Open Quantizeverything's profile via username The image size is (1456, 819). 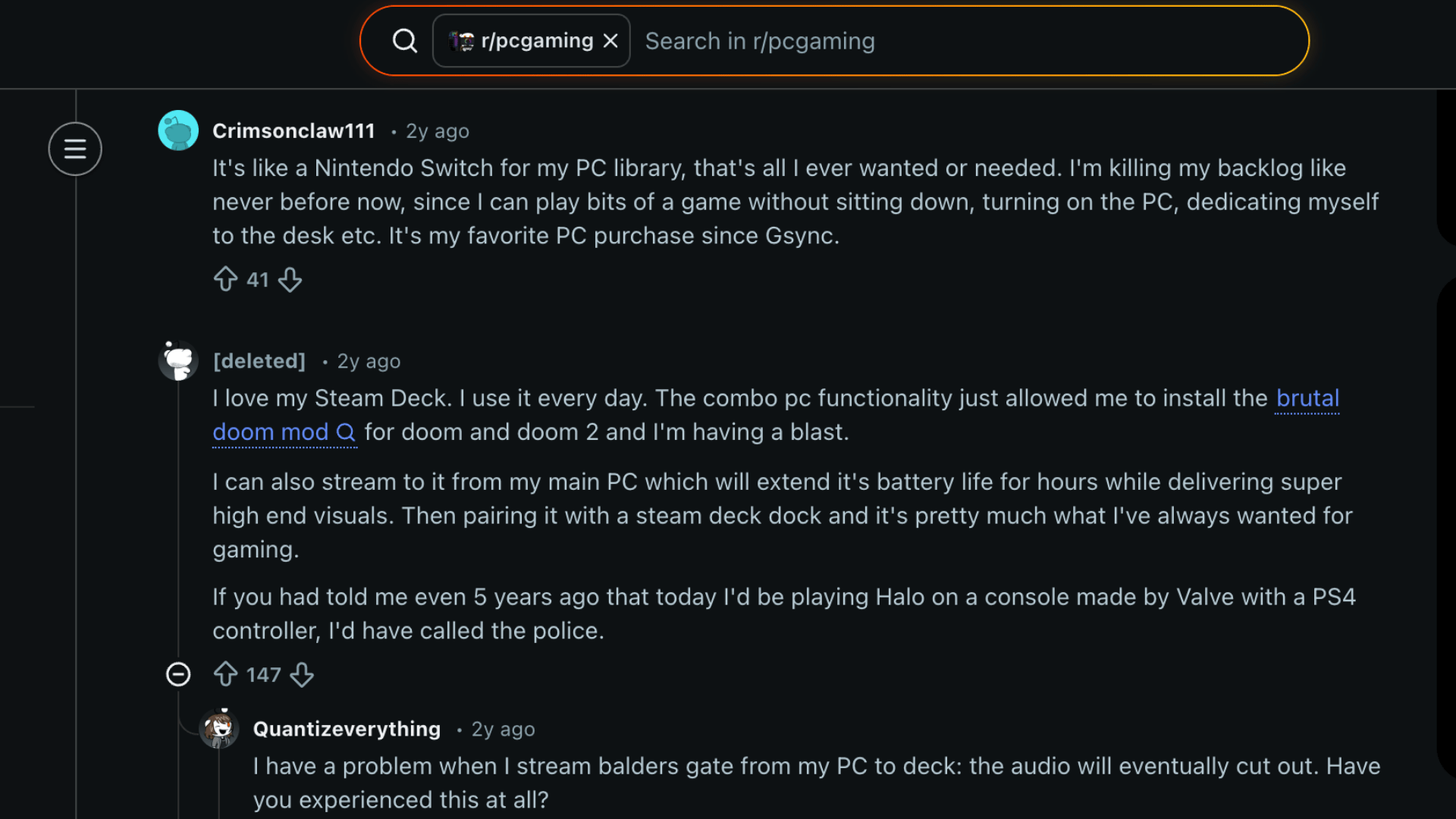346,729
